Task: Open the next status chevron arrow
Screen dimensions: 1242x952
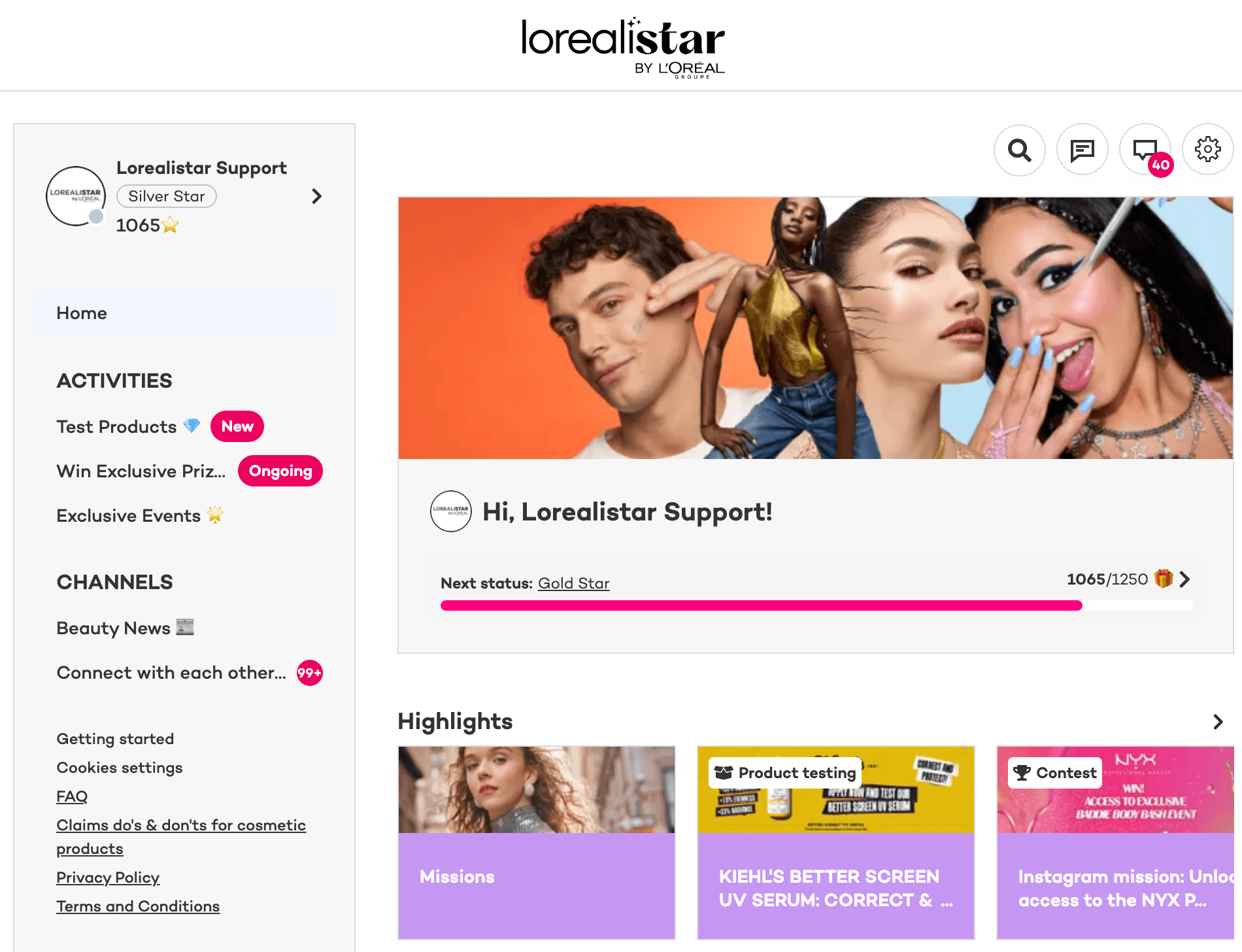Action: point(1185,579)
